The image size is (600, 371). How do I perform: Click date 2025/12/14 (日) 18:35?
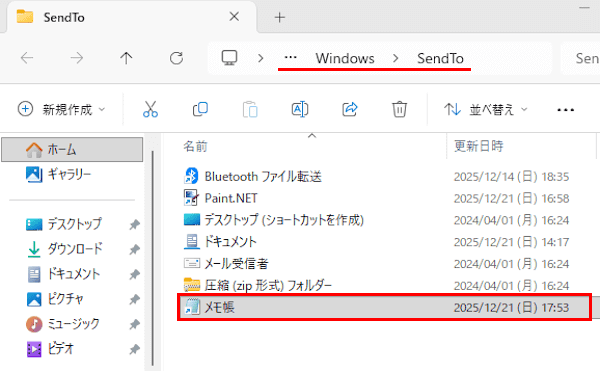click(511, 177)
